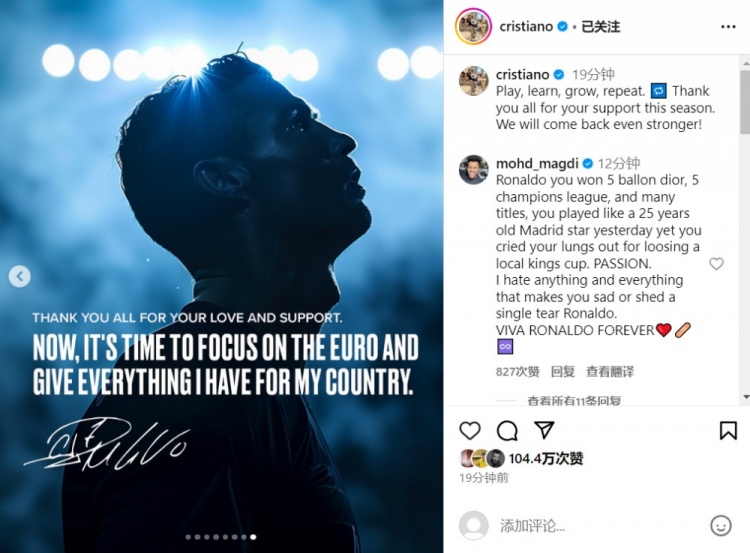Like mohd_magdi's comment with the small heart
Screen dimensions: 750x553
(x=716, y=264)
